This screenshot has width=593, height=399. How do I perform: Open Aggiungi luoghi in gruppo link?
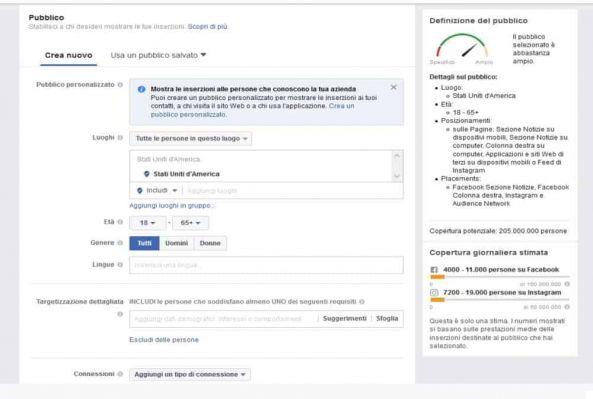[171, 206]
